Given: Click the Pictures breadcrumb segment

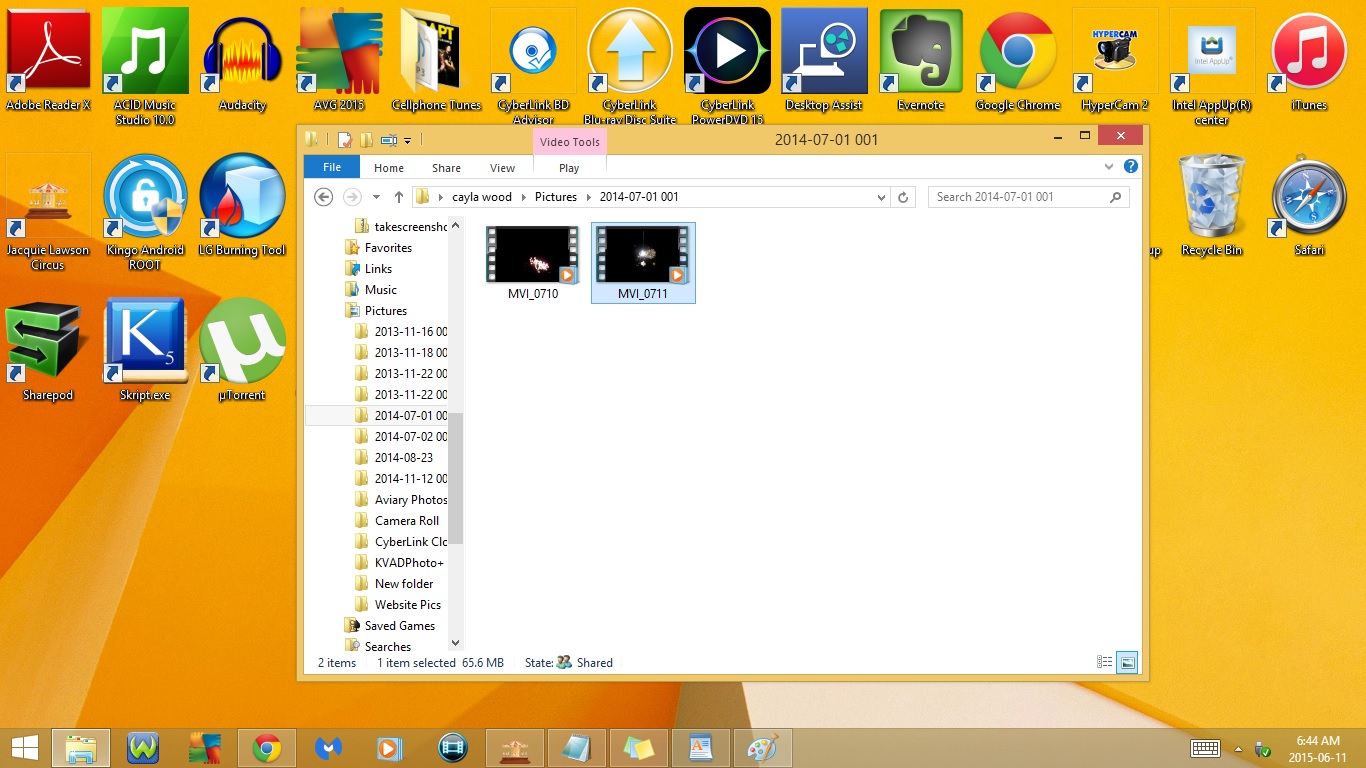Looking at the screenshot, I should pyautogui.click(x=556, y=197).
